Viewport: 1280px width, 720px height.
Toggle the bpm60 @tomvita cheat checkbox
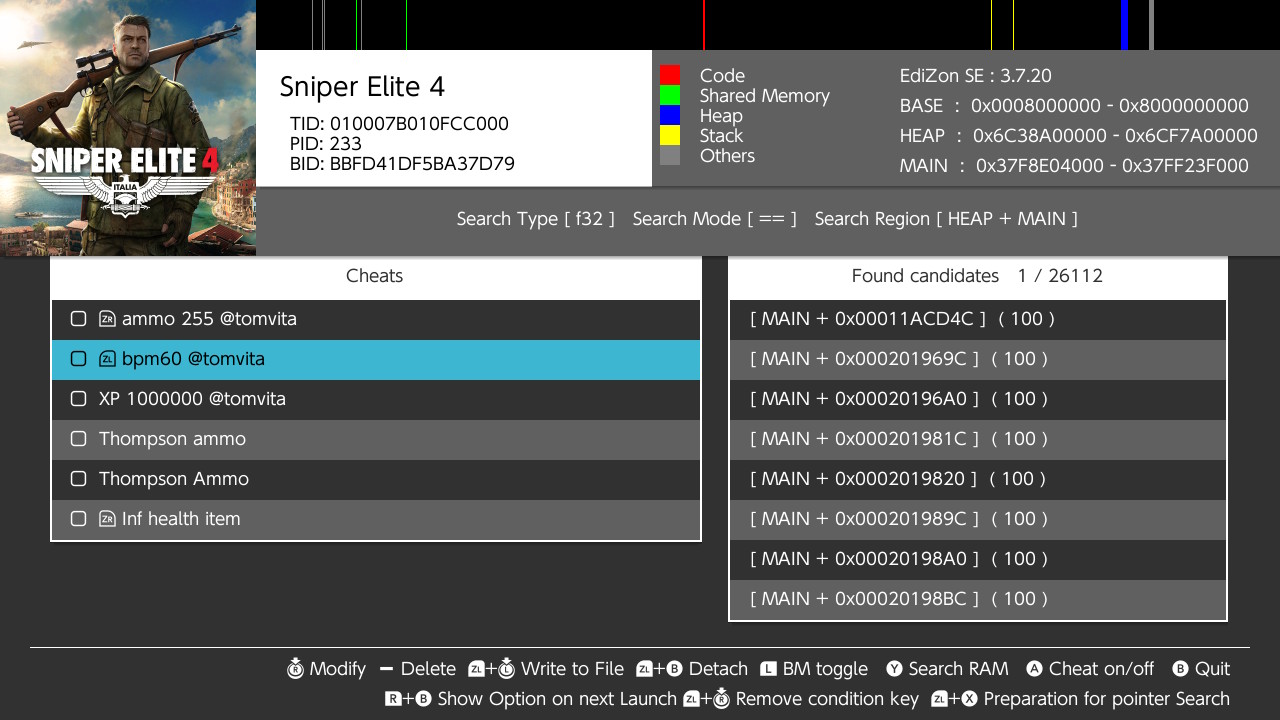tap(79, 359)
